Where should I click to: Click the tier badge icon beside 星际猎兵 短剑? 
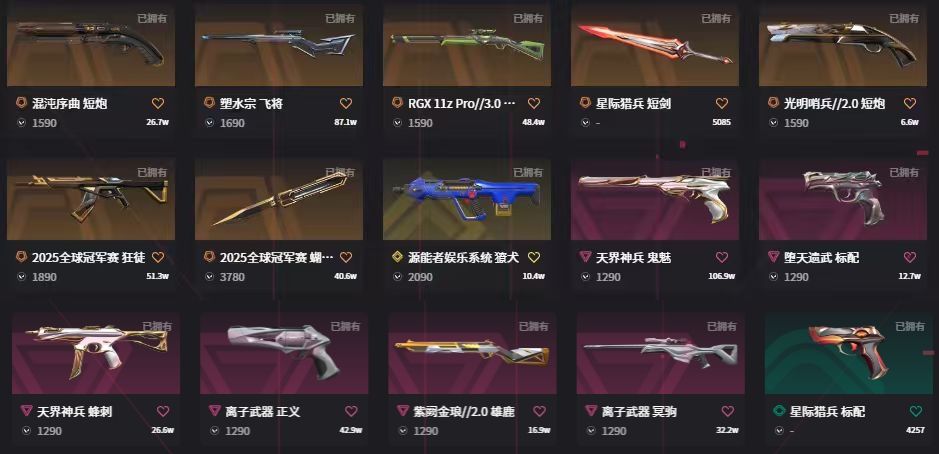(x=585, y=103)
